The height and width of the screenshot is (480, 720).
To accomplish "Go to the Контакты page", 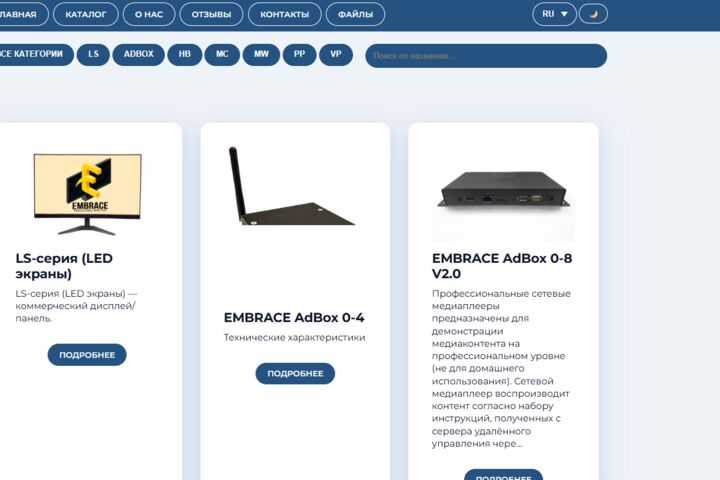I will 285,14.
